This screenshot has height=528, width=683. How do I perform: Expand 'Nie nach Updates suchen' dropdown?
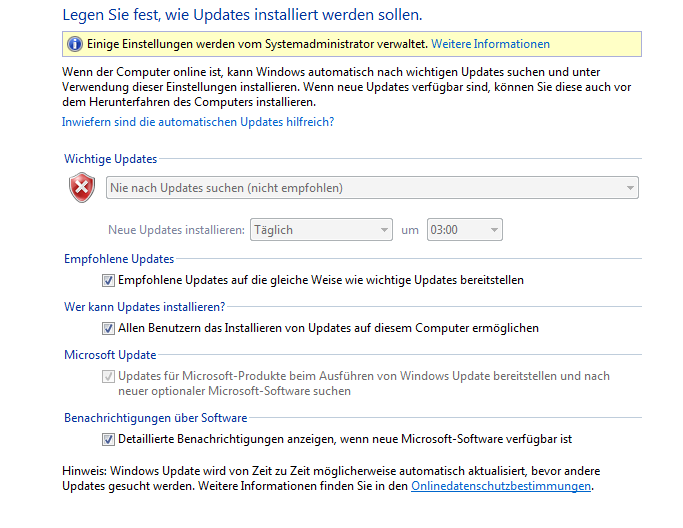(x=372, y=188)
